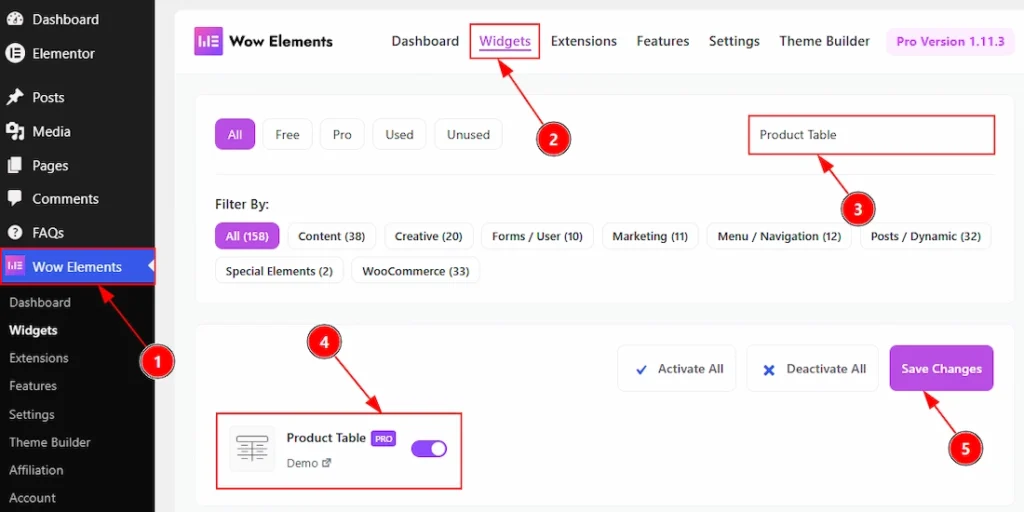Click the Elementor logo icon in sidebar
The width and height of the screenshot is (1024, 512).
click(14, 54)
